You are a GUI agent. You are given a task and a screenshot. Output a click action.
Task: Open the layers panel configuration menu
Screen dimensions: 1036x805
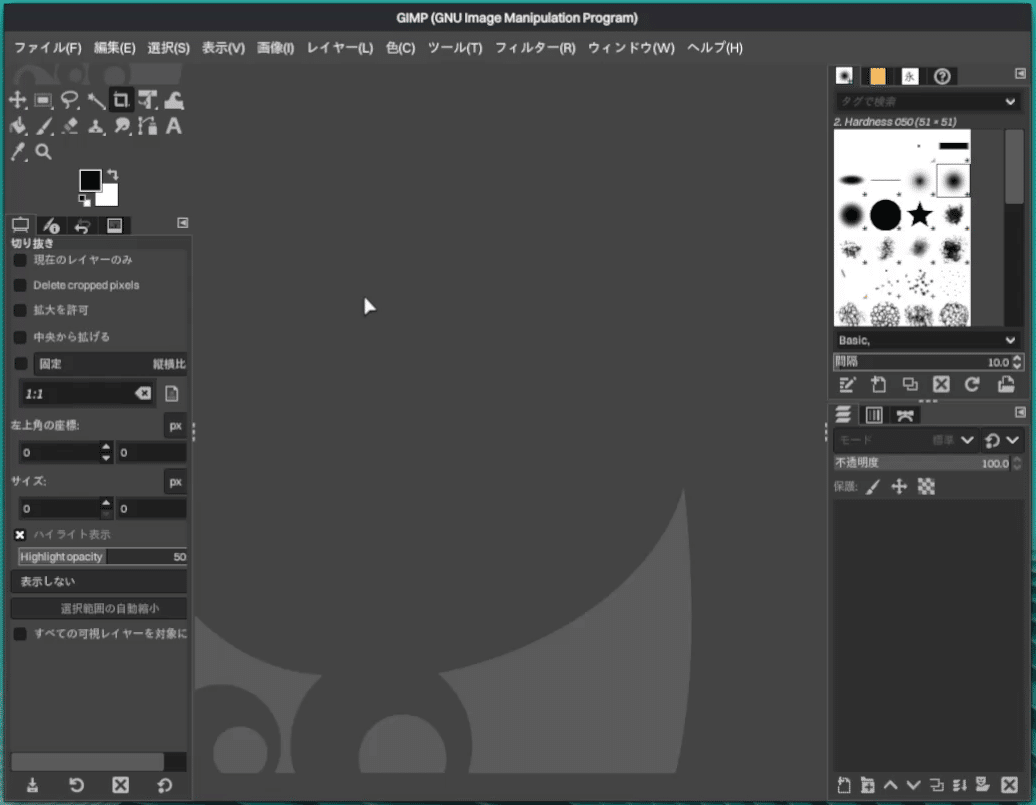(x=1020, y=412)
